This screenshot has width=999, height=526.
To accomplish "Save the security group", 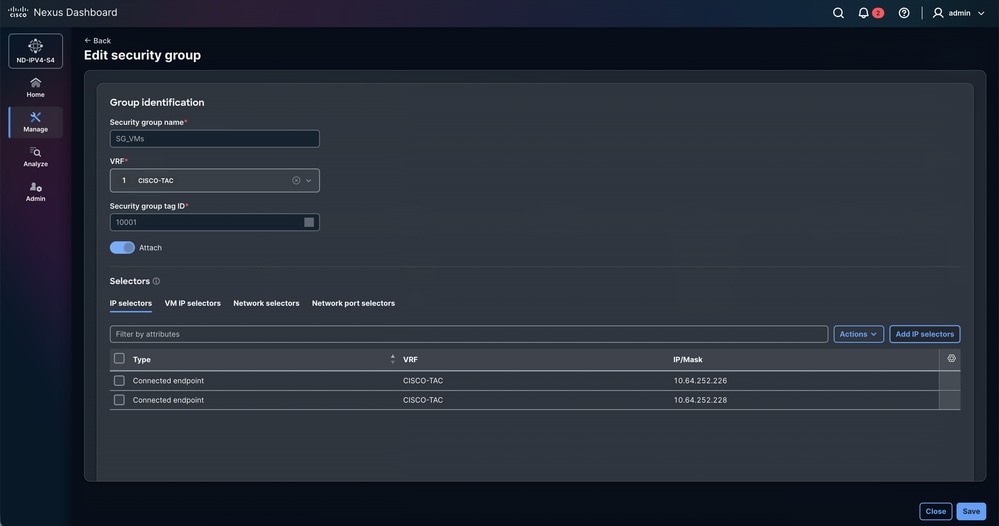I will [x=971, y=511].
